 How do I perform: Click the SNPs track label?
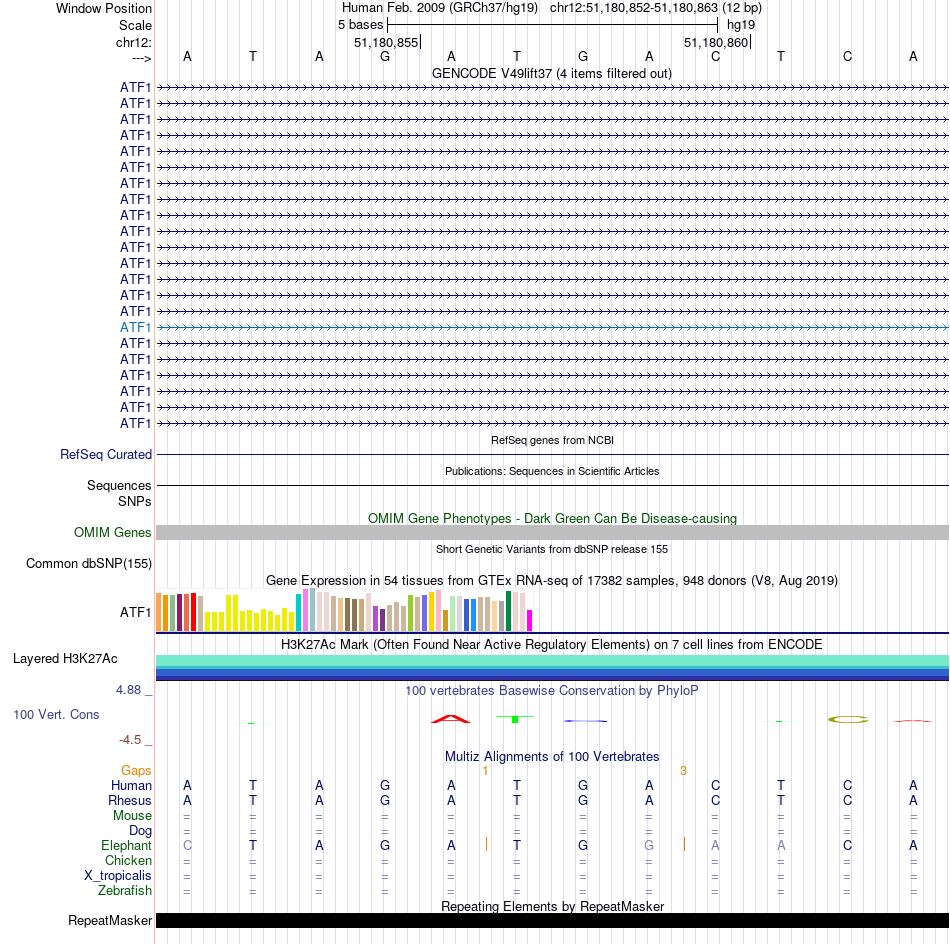(x=135, y=502)
